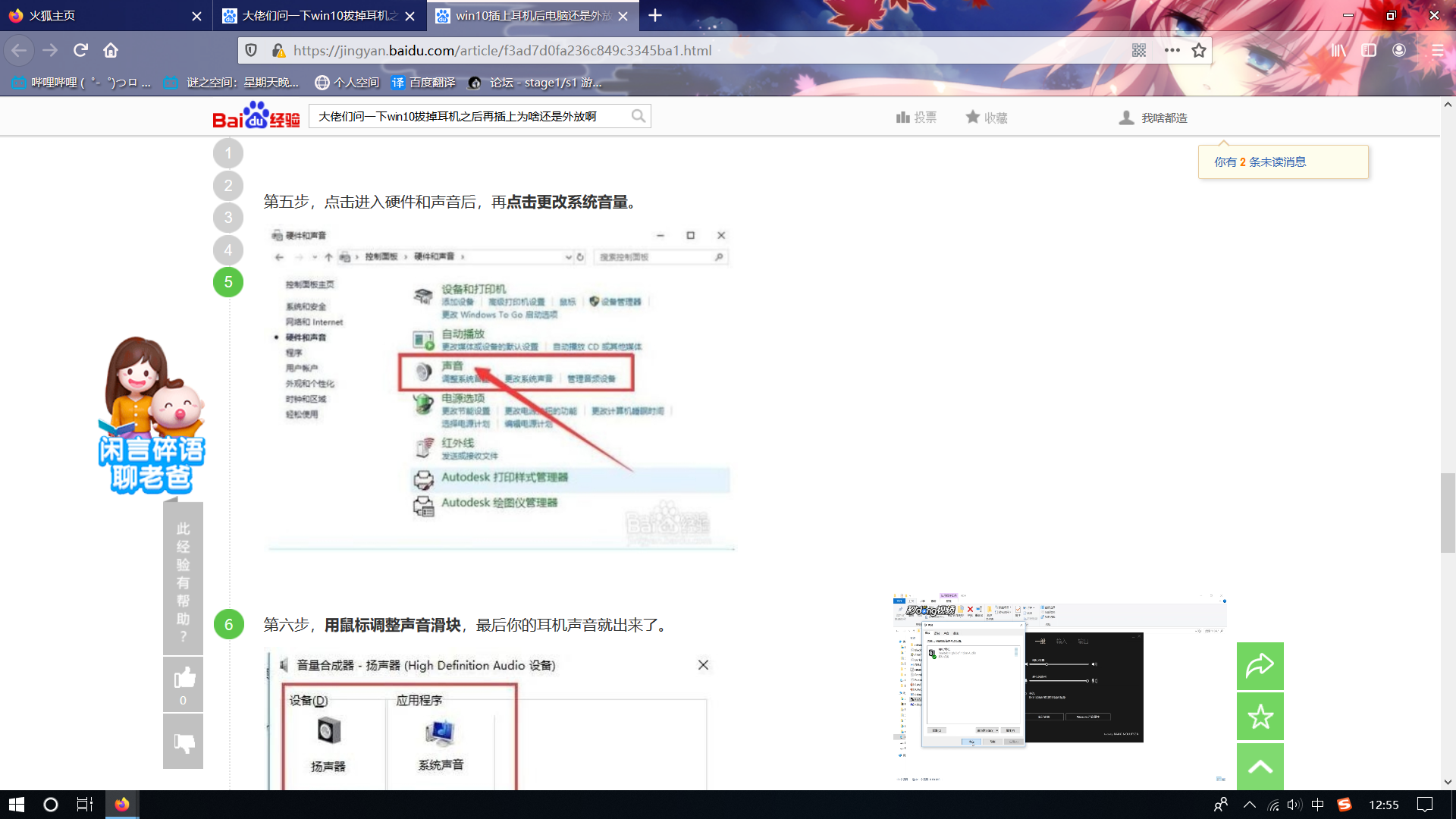Click Sogou input method tray icon
This screenshot has height=819, width=1456.
click(1345, 805)
